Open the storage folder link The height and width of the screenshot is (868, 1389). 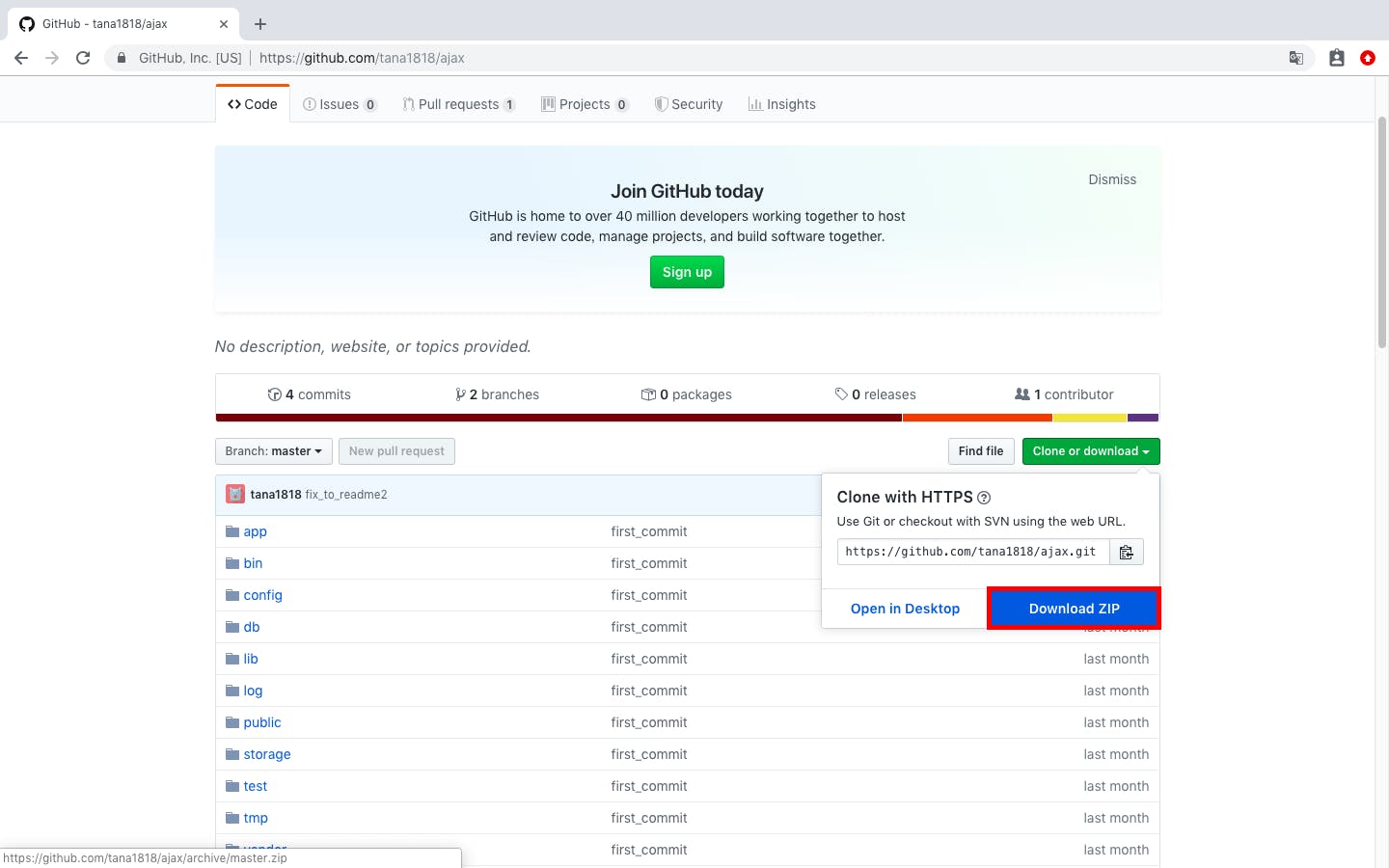pos(267,754)
